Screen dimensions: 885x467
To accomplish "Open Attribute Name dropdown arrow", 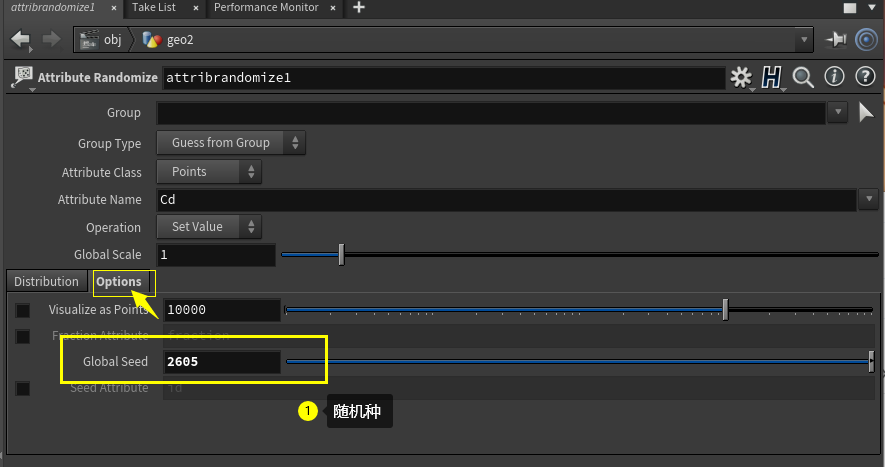I will pyautogui.click(x=869, y=199).
